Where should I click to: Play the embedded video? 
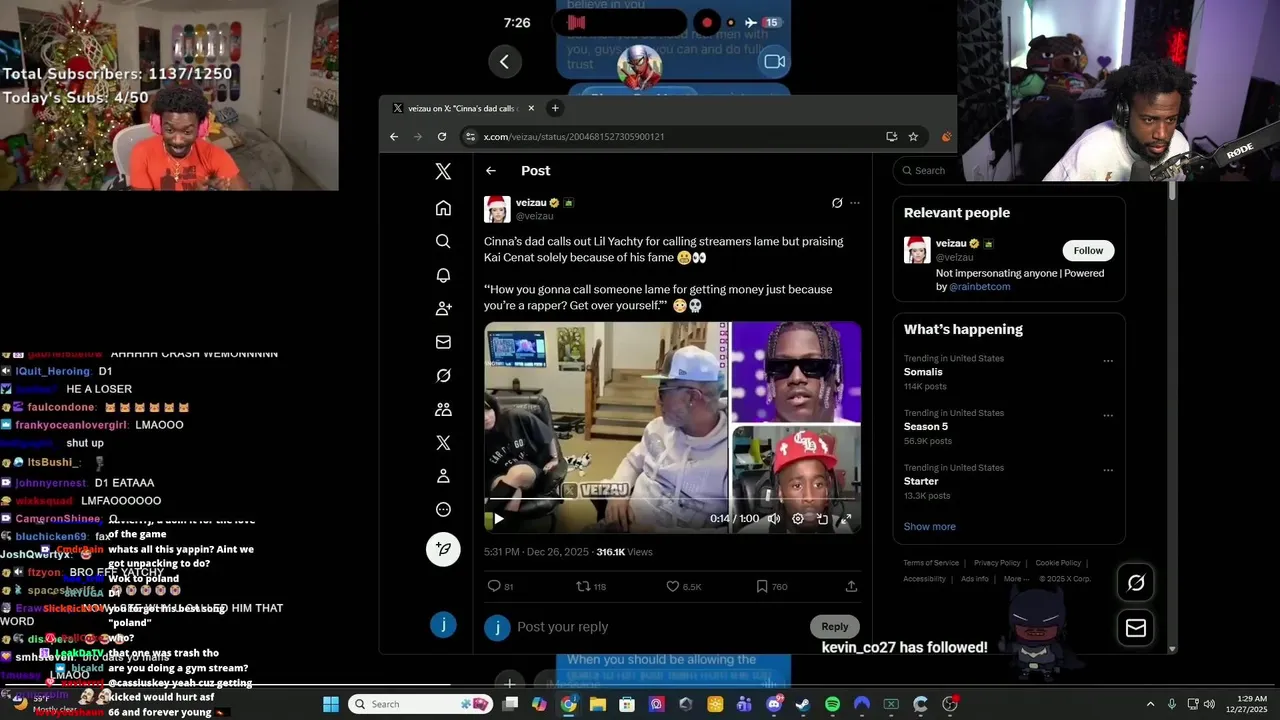[498, 518]
